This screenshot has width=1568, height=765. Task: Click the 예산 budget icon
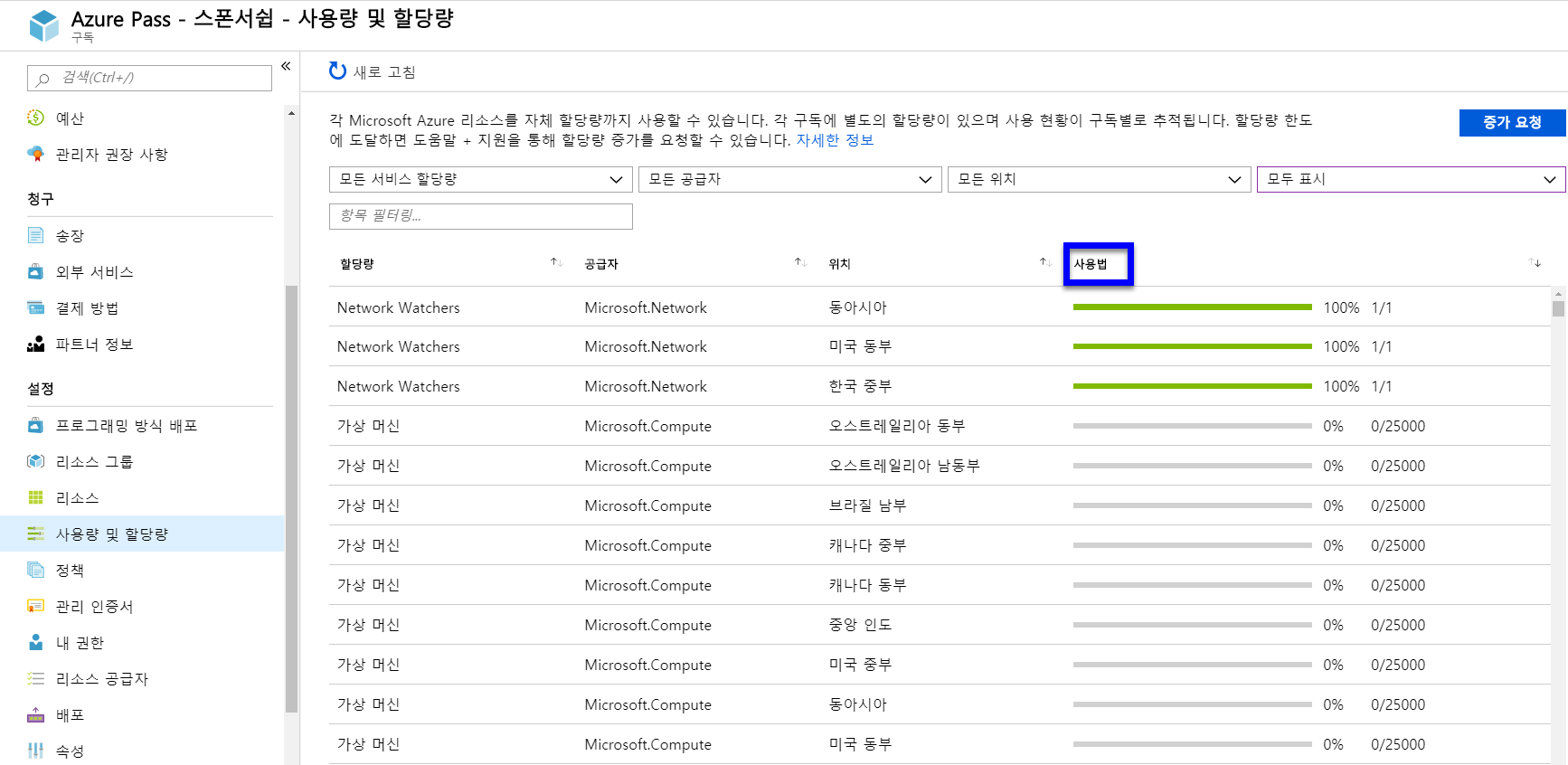(35, 118)
